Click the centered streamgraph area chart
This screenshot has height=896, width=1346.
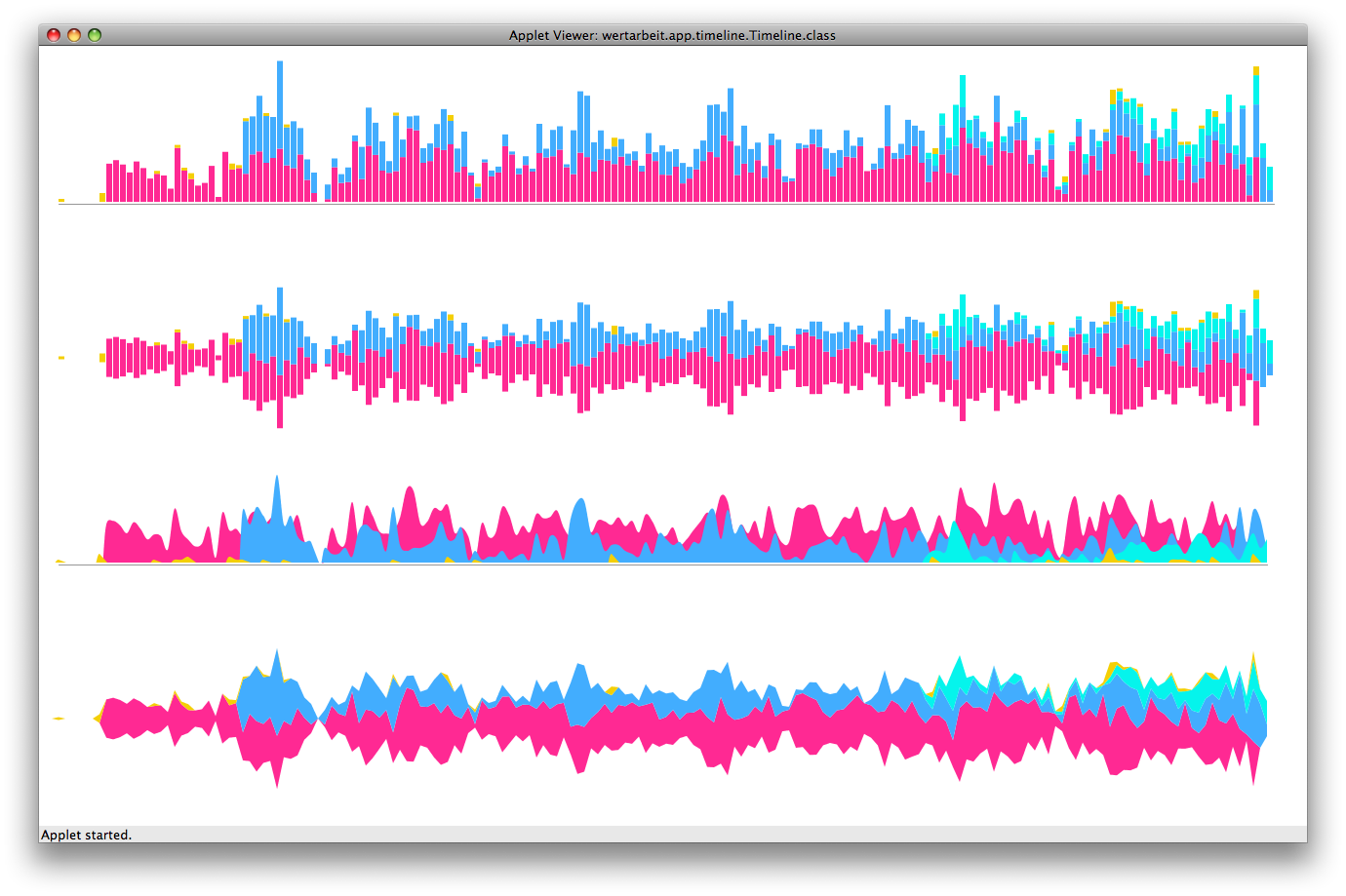[x=660, y=719]
